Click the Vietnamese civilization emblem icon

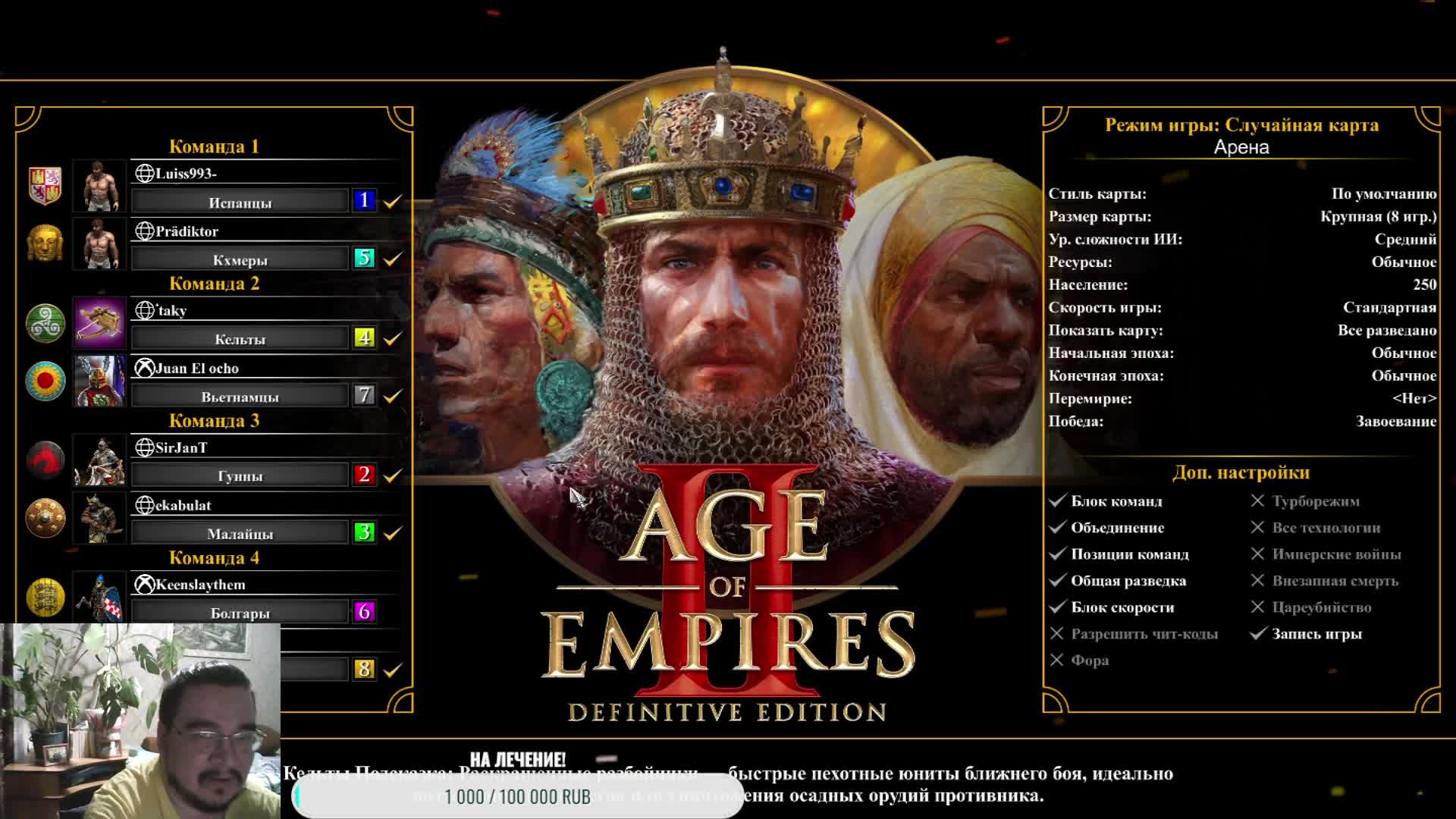[x=45, y=381]
